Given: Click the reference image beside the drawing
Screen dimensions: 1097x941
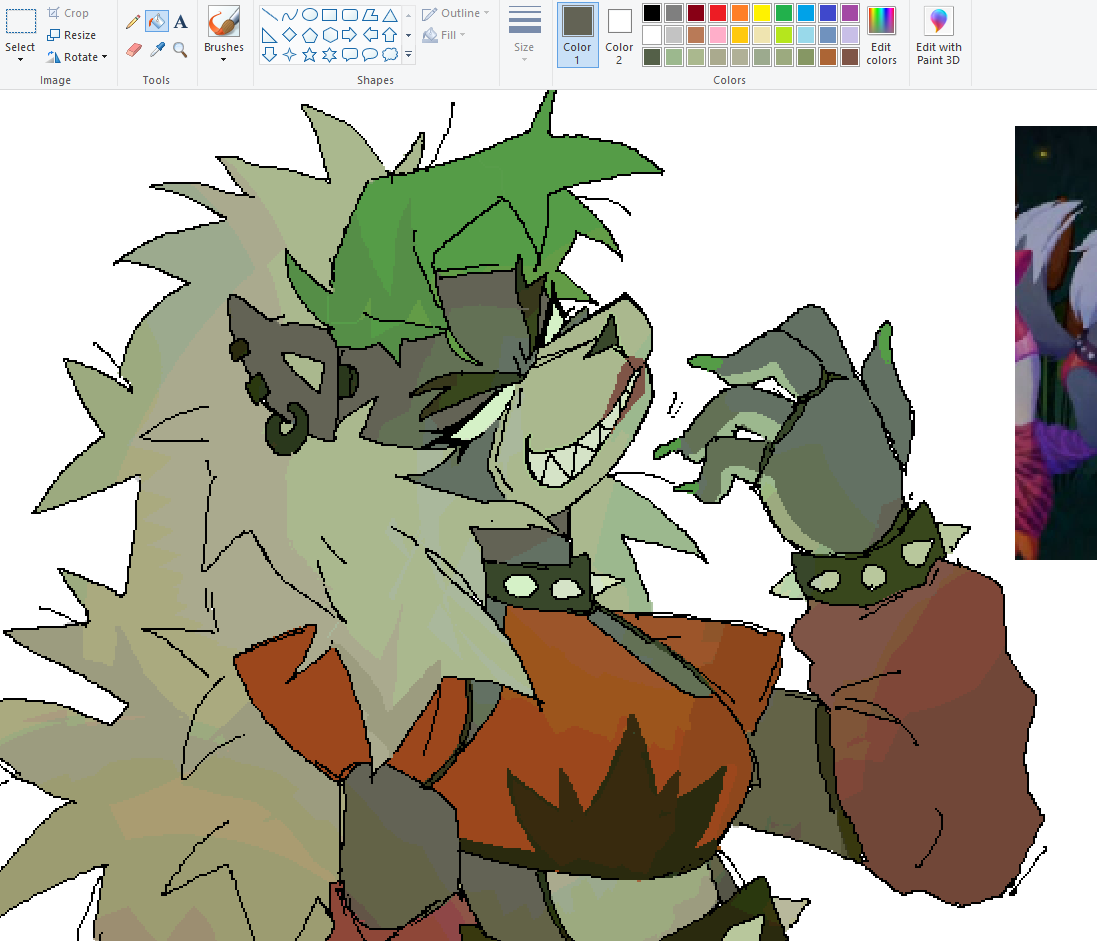Looking at the screenshot, I should [1056, 343].
